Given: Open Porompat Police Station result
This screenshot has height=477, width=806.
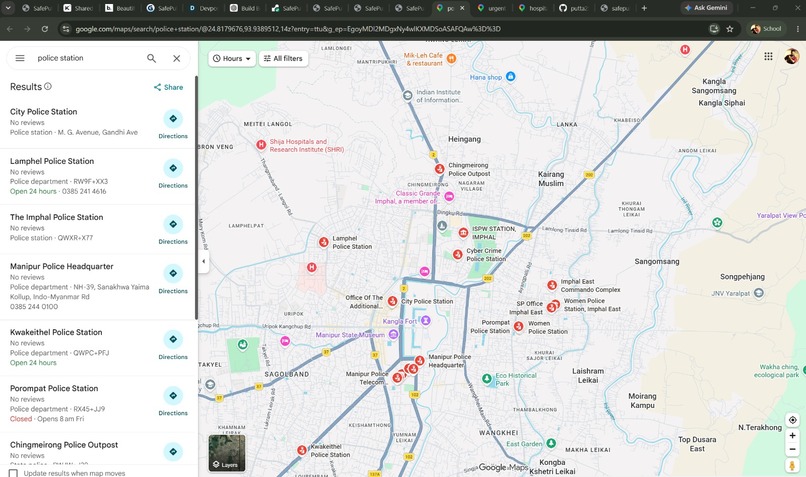Looking at the screenshot, I should pyautogui.click(x=54, y=388).
